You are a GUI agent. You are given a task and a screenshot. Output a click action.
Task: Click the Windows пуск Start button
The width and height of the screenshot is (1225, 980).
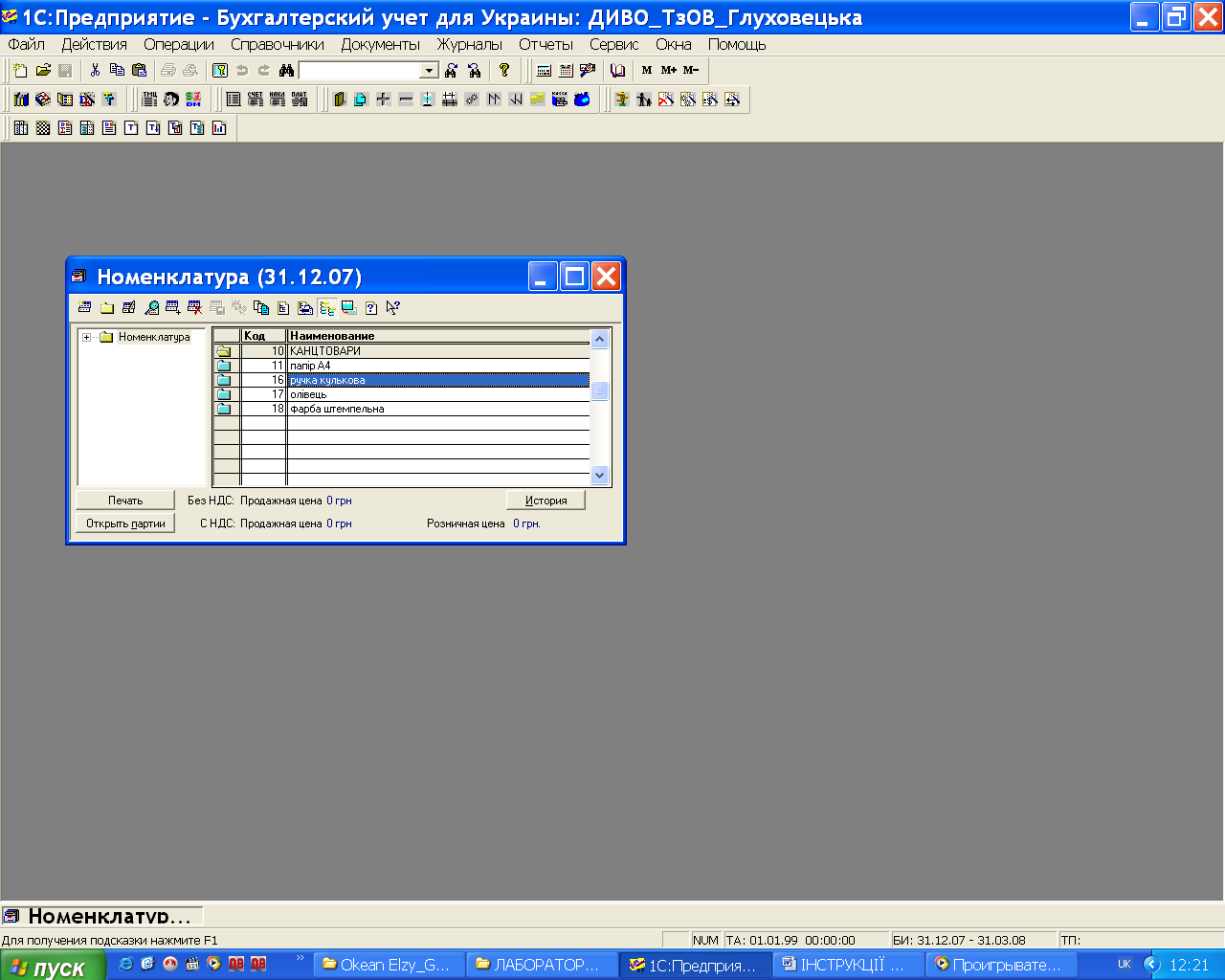[x=53, y=966]
